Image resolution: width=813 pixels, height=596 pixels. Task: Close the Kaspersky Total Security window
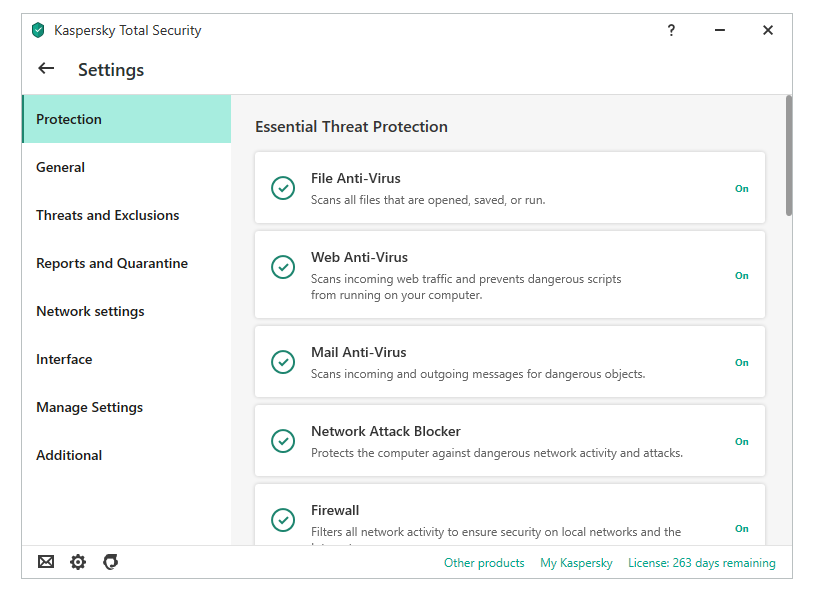pyautogui.click(x=768, y=30)
